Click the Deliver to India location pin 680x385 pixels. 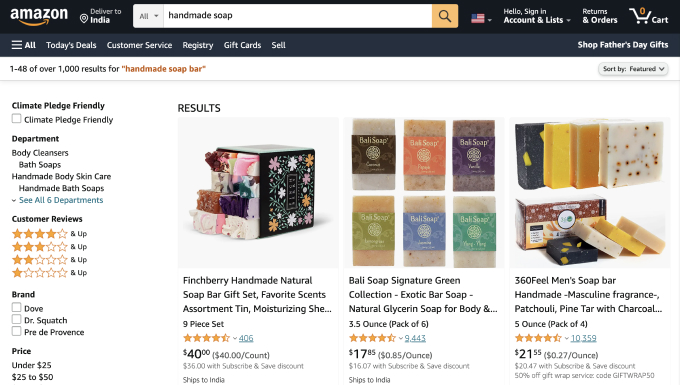click(x=84, y=18)
